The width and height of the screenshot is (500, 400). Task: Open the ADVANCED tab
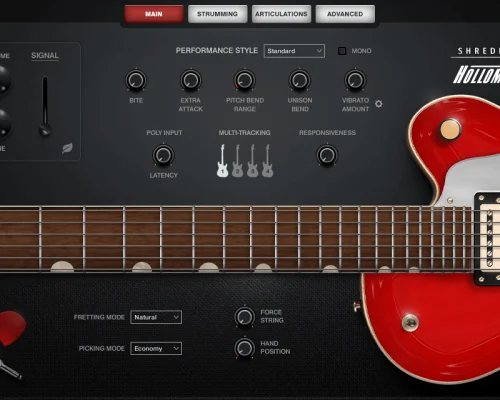[345, 14]
